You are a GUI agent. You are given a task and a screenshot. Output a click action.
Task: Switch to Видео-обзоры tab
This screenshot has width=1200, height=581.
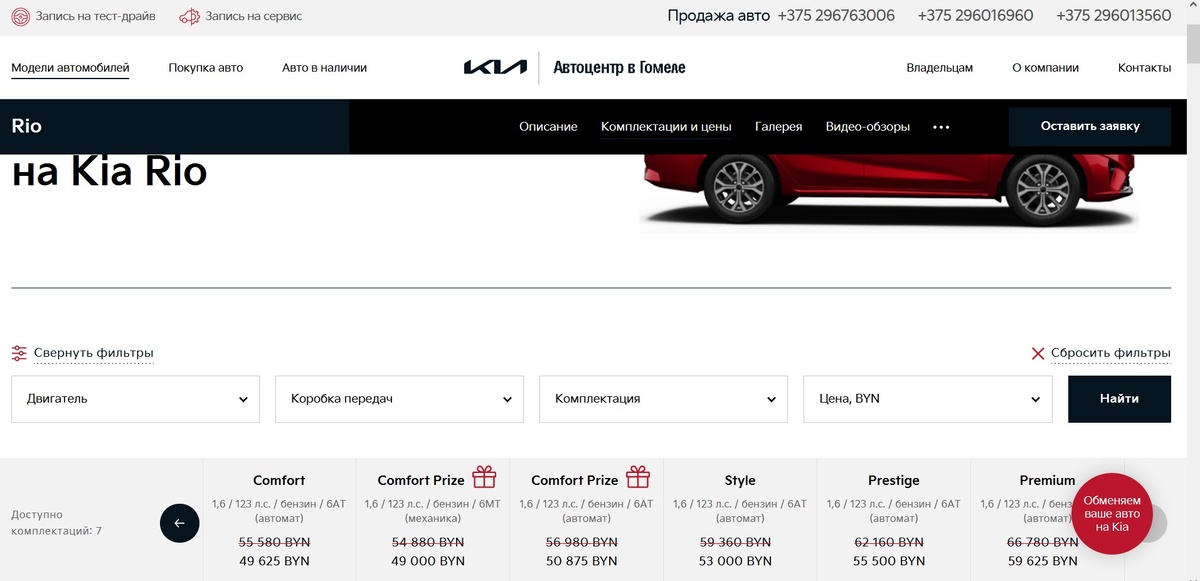[x=868, y=127]
